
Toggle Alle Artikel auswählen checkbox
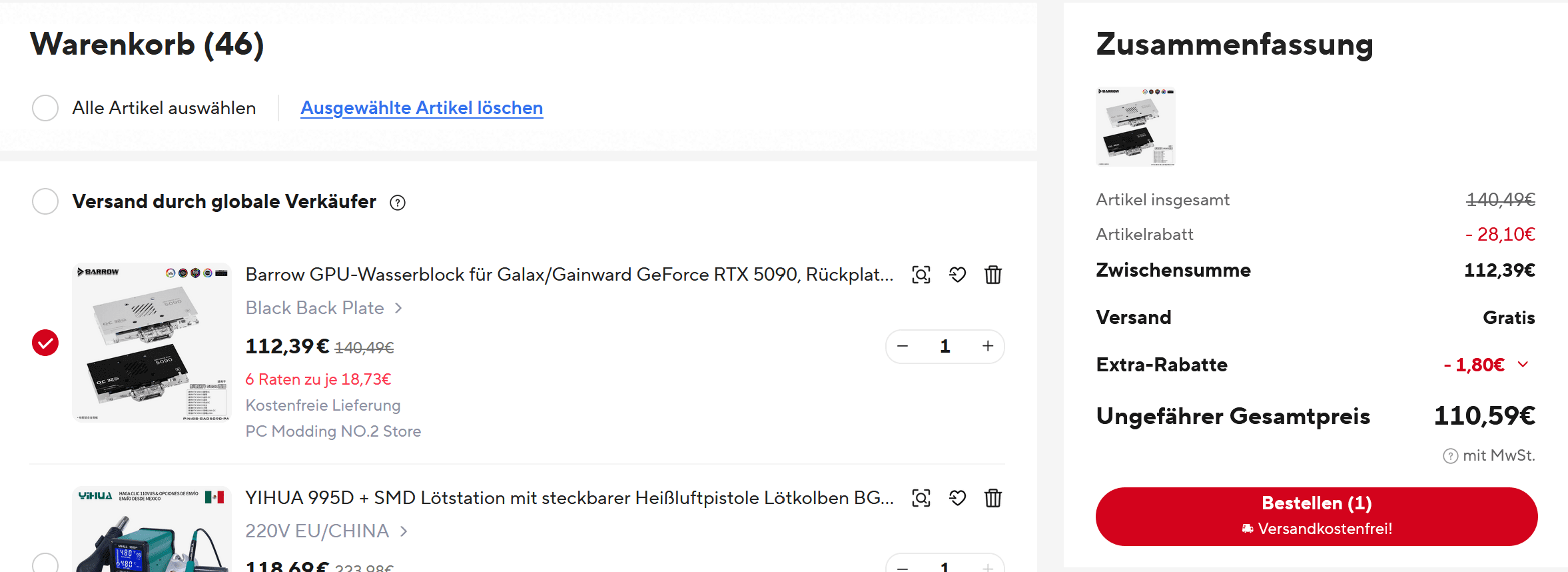click(45, 108)
